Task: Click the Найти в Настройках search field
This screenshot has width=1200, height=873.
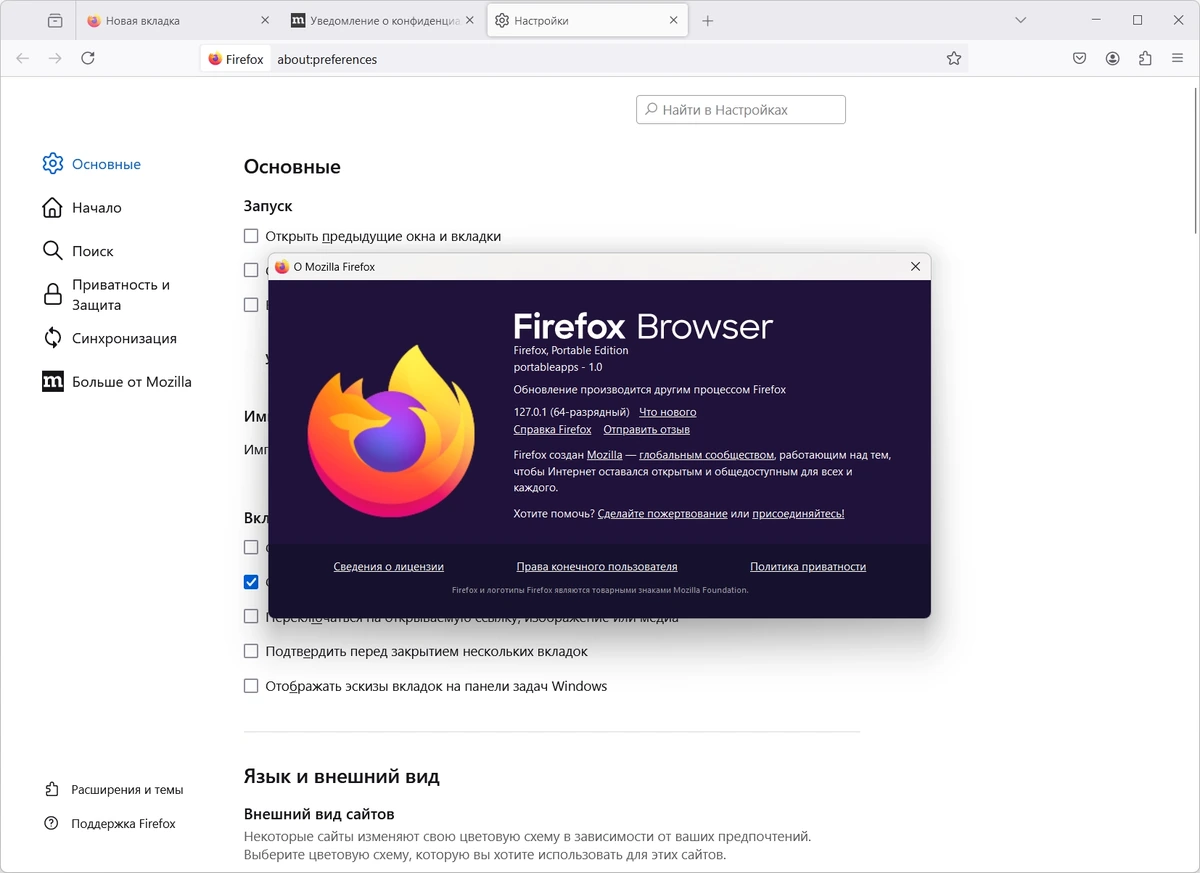Action: [741, 110]
